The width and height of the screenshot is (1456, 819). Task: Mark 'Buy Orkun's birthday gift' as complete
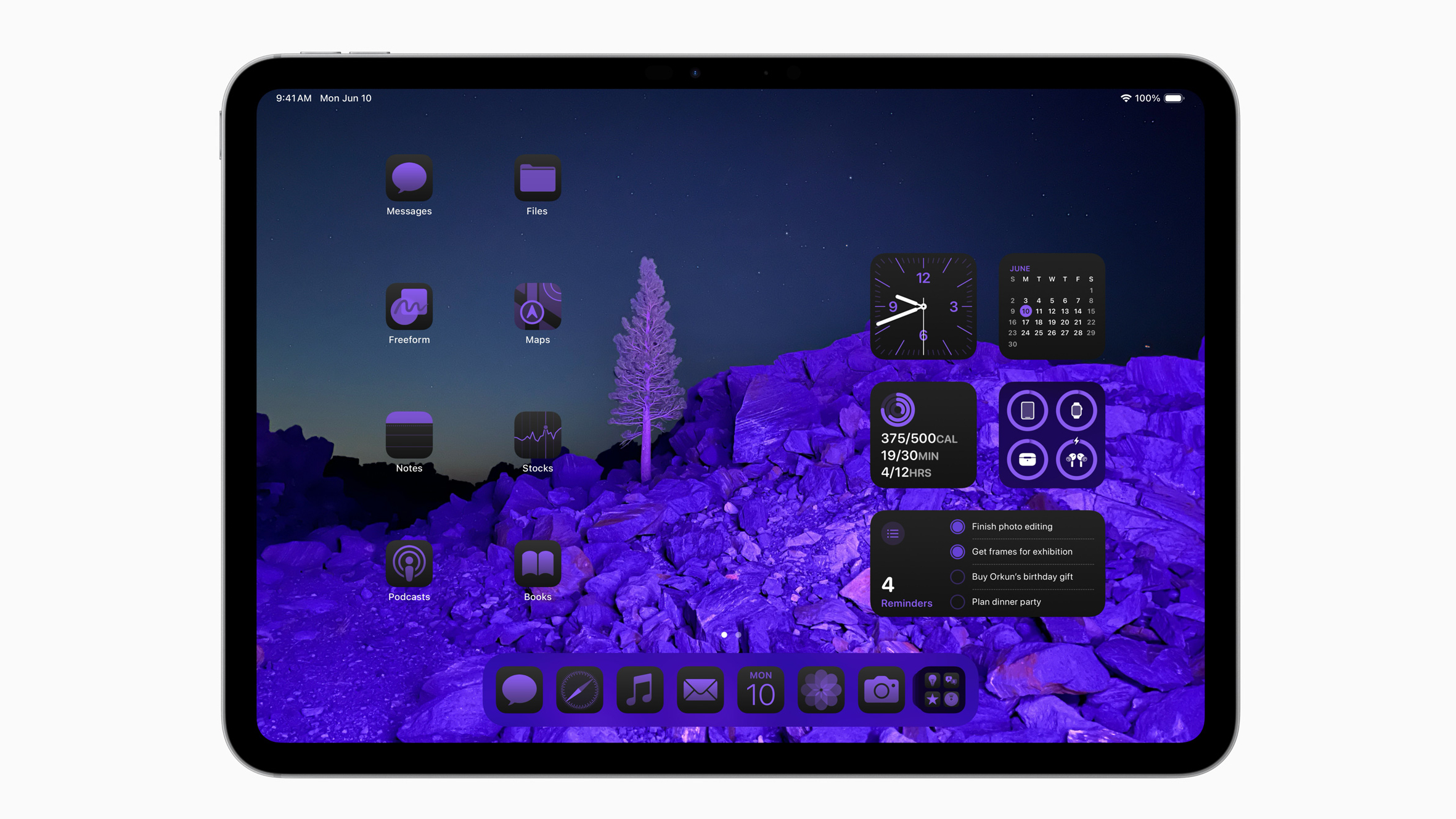[x=957, y=577]
